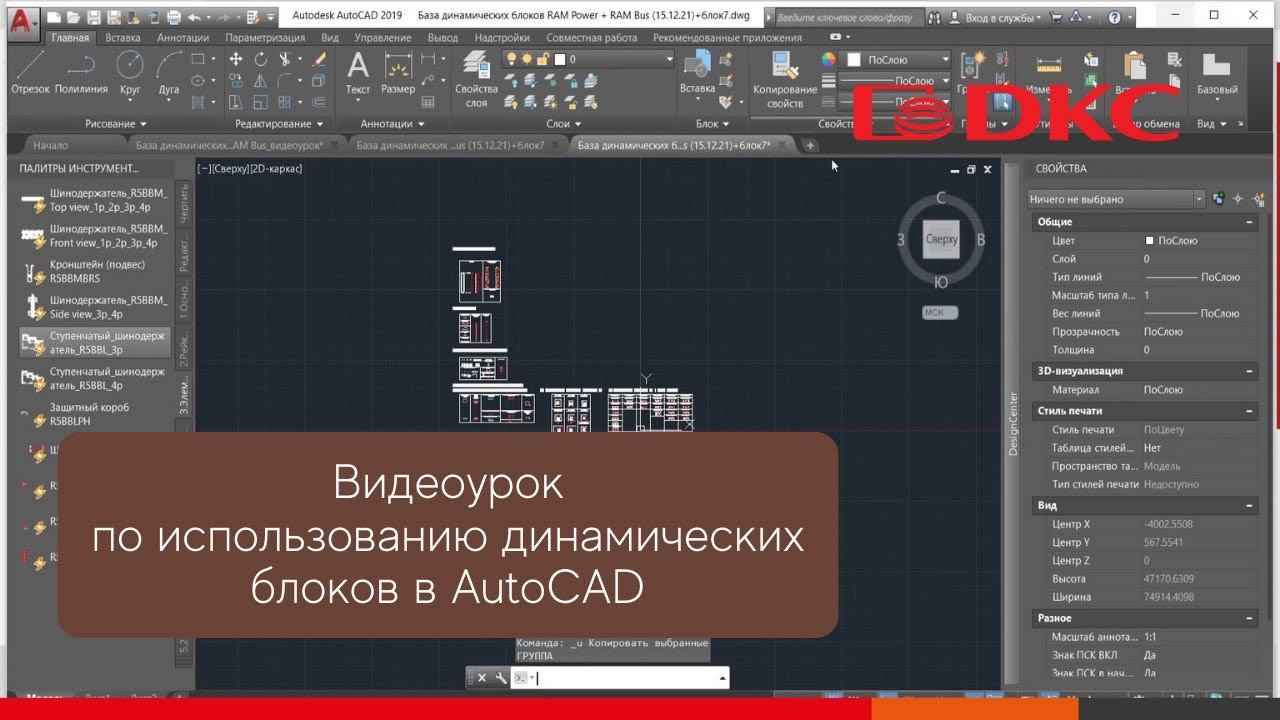The height and width of the screenshot is (720, 1280).
Task: Click the Open file icon in quick access toolbar
Action: [73, 17]
